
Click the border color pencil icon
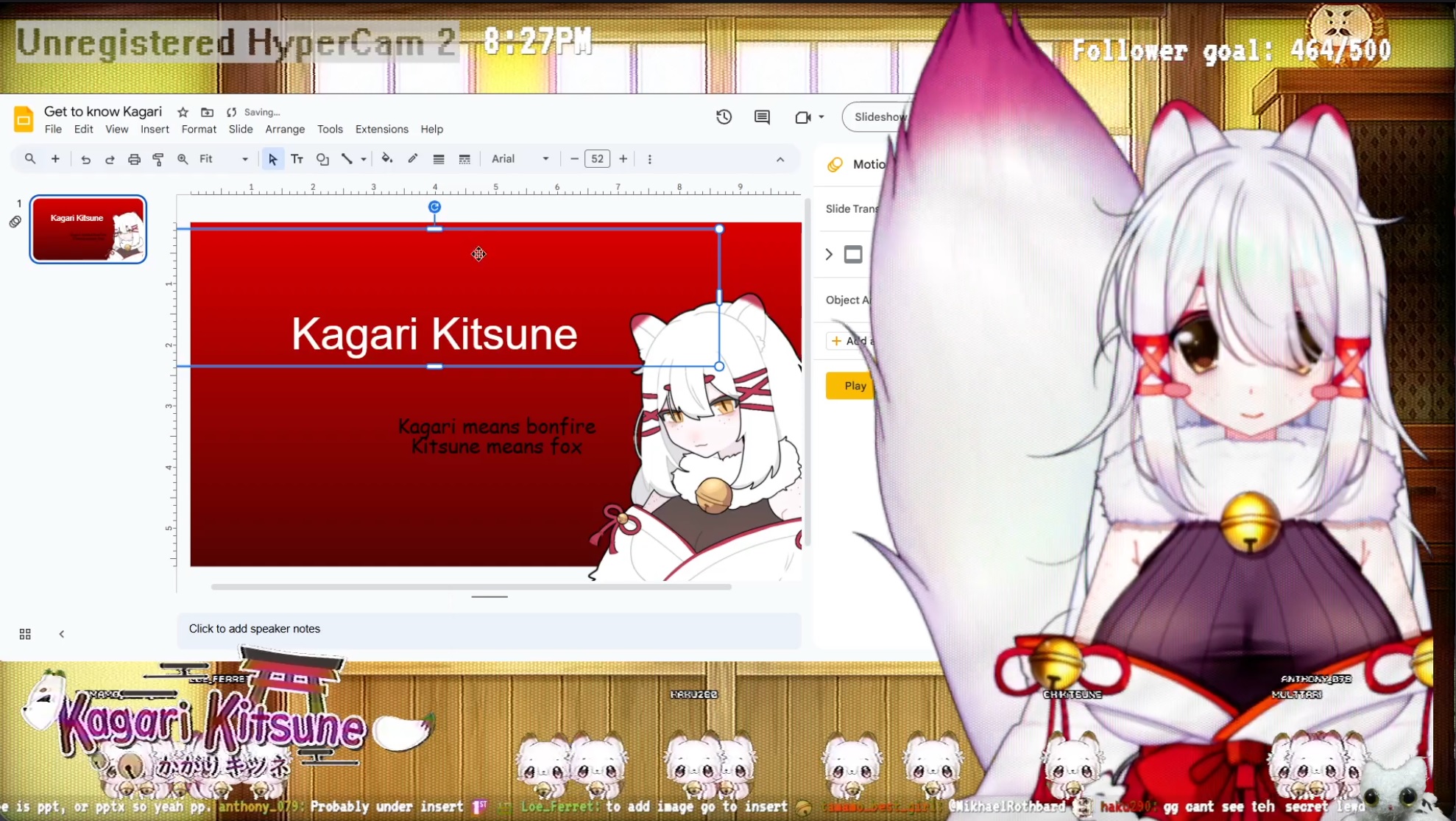pos(413,159)
